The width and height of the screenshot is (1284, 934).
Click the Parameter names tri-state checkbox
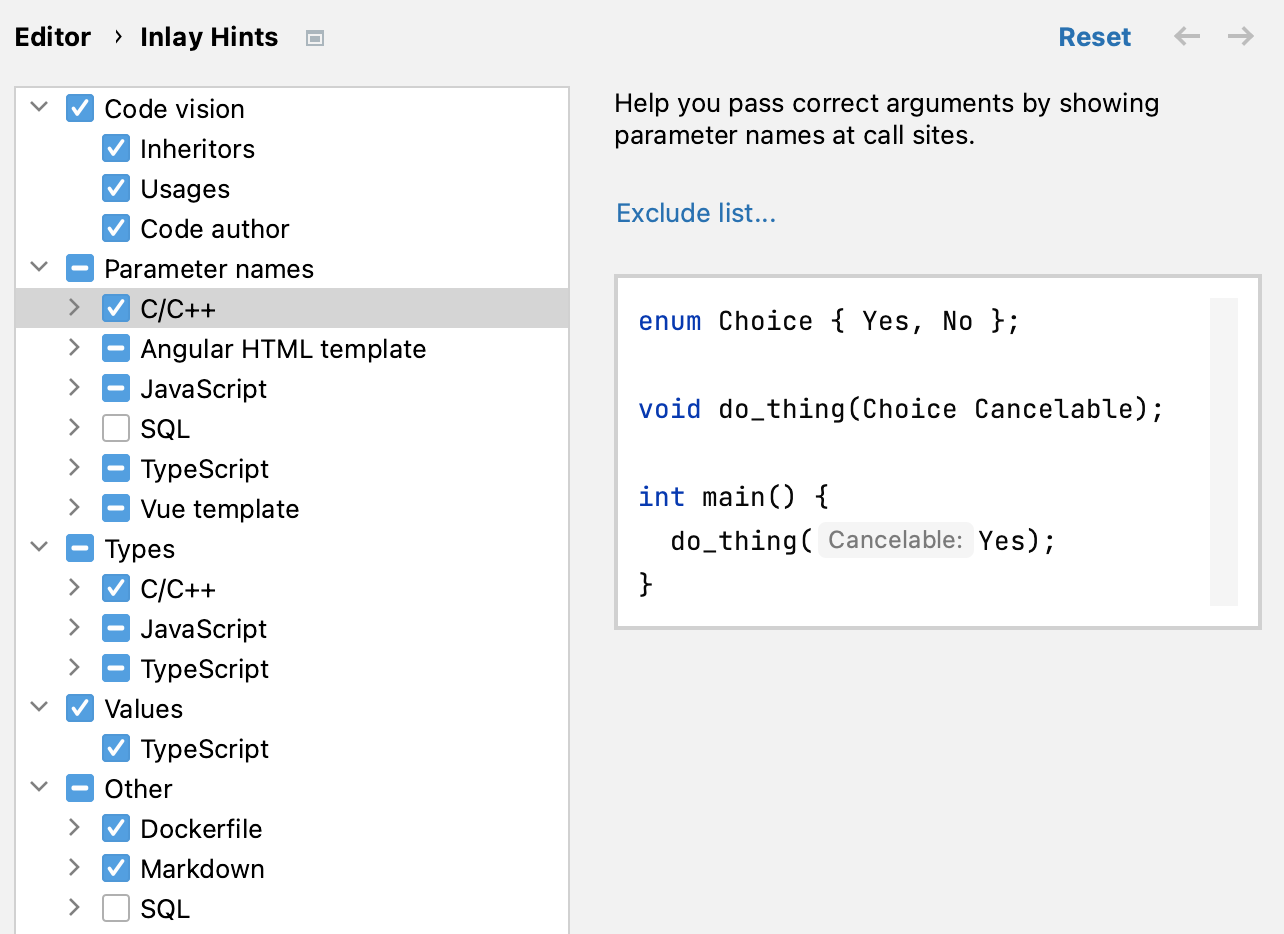tap(79, 268)
